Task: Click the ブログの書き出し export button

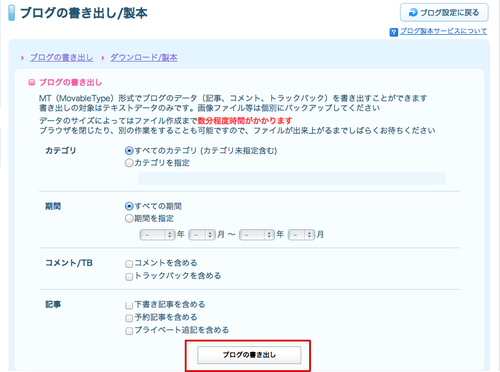Action: click(249, 355)
